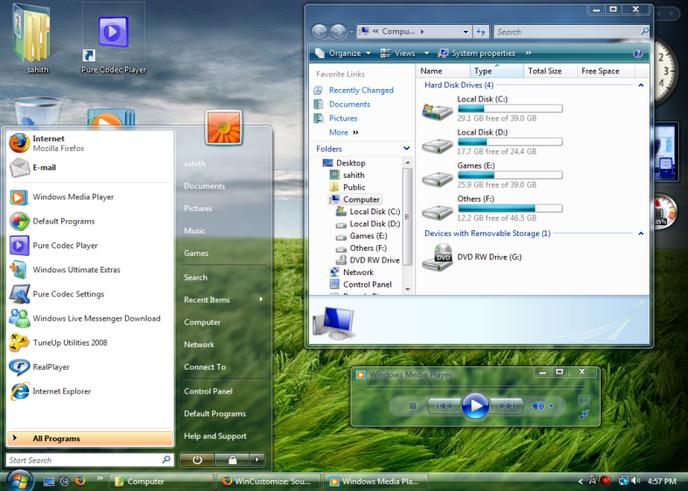Open Music from Start menu
688x491 pixels.
(194, 231)
